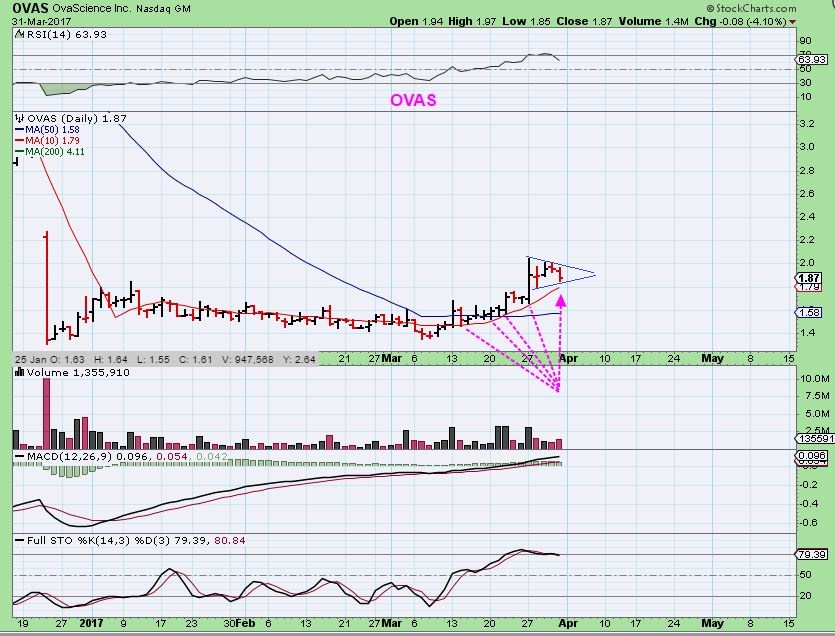Click the Nasdaq GM exchange label
The width and height of the screenshot is (835, 636).
coord(163,9)
